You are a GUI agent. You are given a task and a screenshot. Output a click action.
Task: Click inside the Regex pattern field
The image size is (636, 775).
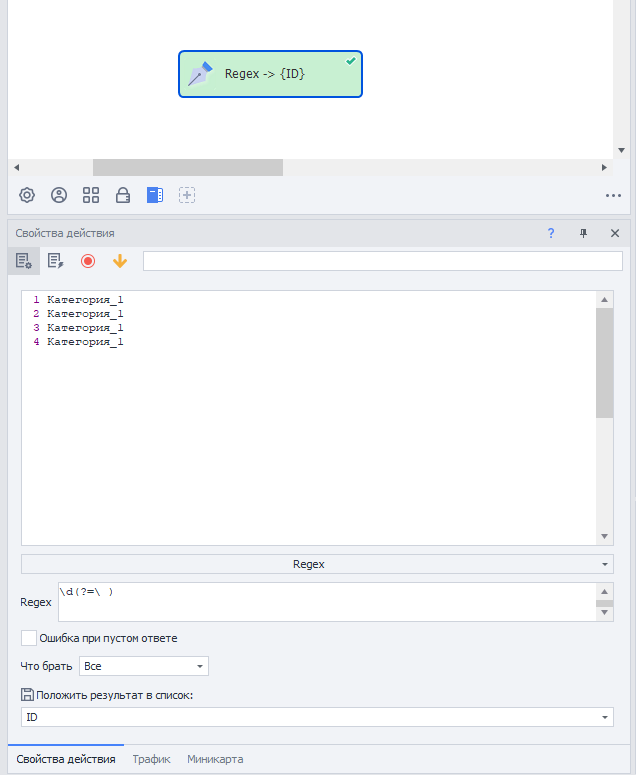point(327,602)
